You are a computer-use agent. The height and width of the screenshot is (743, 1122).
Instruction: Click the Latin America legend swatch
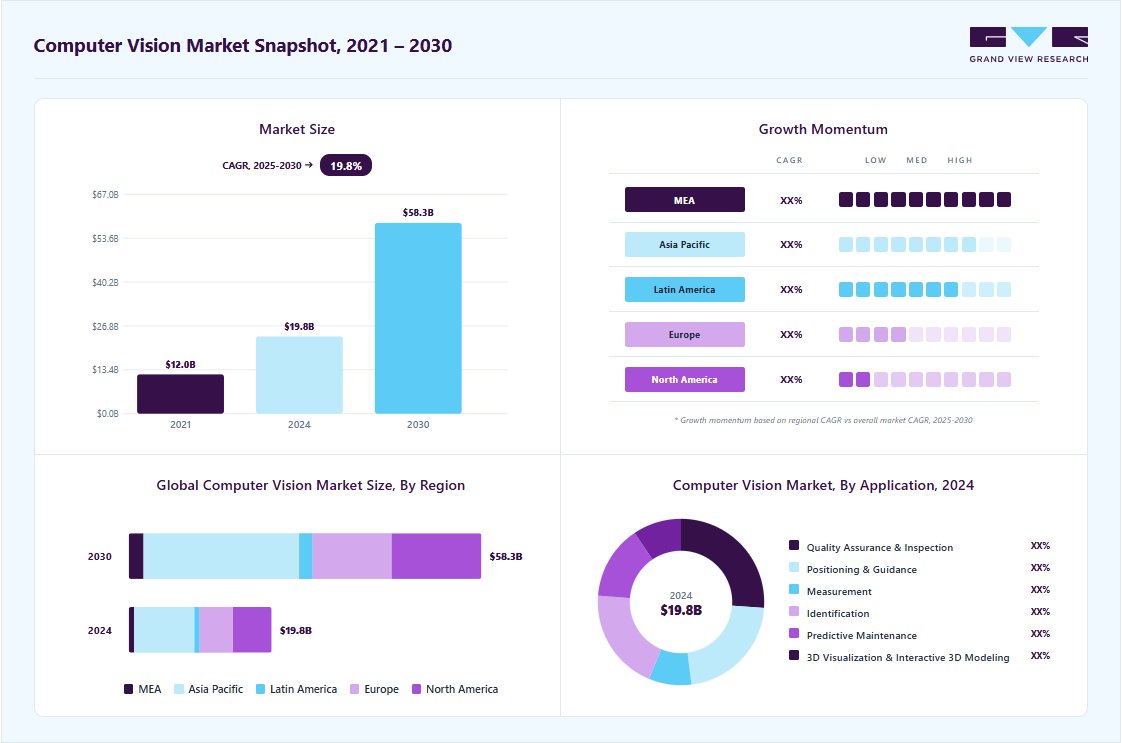click(260, 689)
